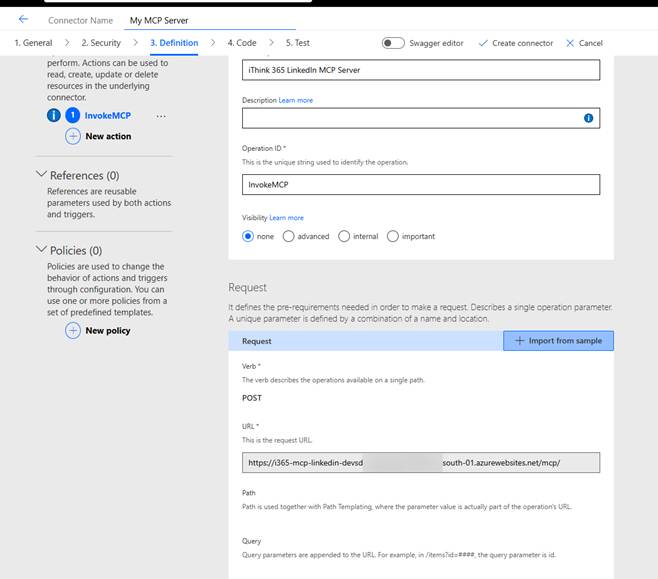Toggle the Swagger editor switch
658x579 pixels.
393,43
